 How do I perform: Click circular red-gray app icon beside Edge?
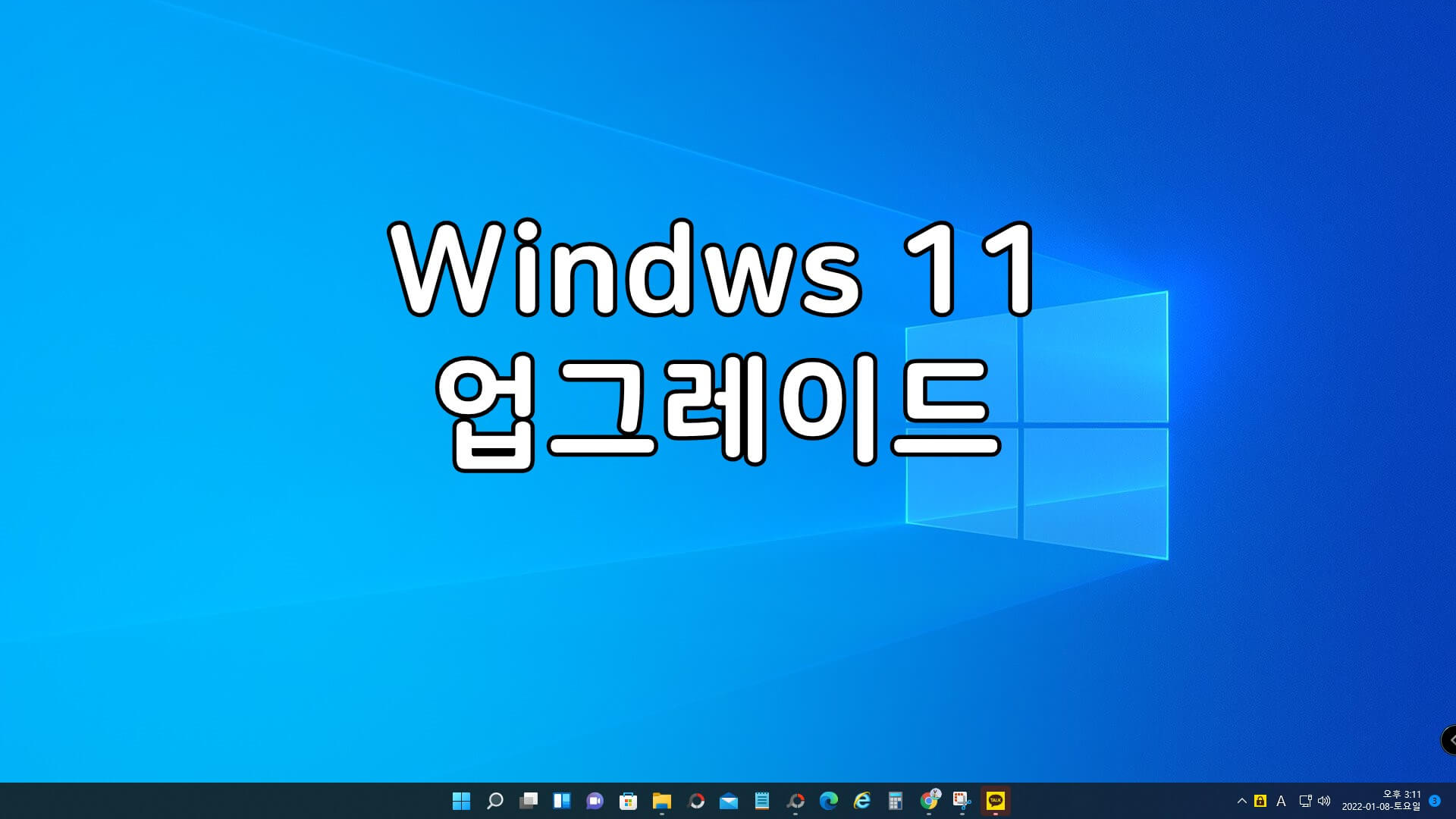click(795, 801)
